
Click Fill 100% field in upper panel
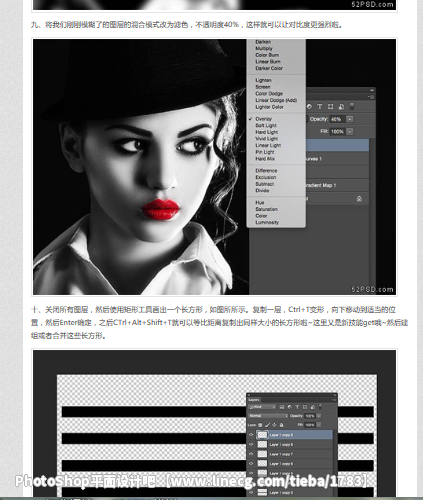click(x=337, y=131)
